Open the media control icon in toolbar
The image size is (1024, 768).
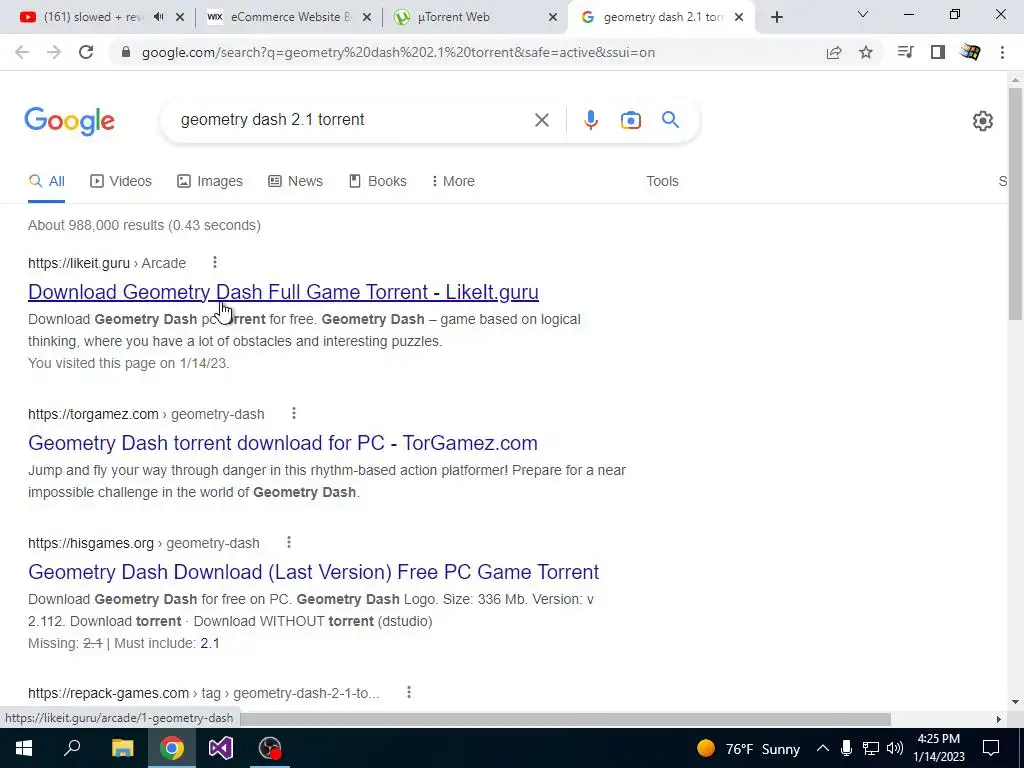tap(905, 52)
